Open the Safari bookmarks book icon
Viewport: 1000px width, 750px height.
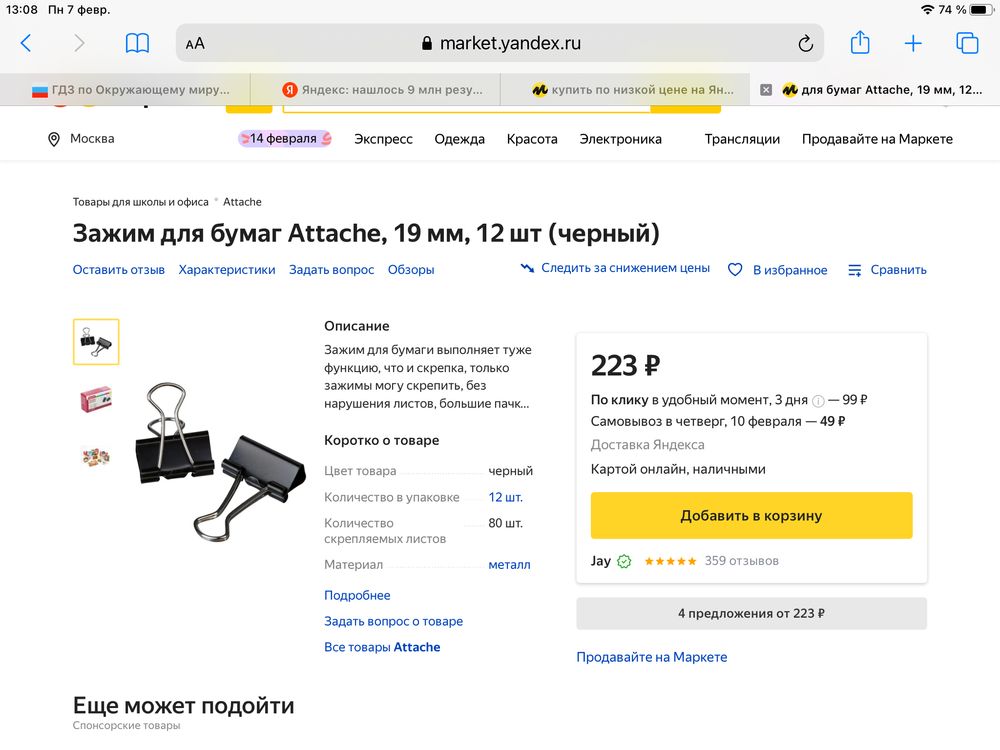click(x=137, y=43)
